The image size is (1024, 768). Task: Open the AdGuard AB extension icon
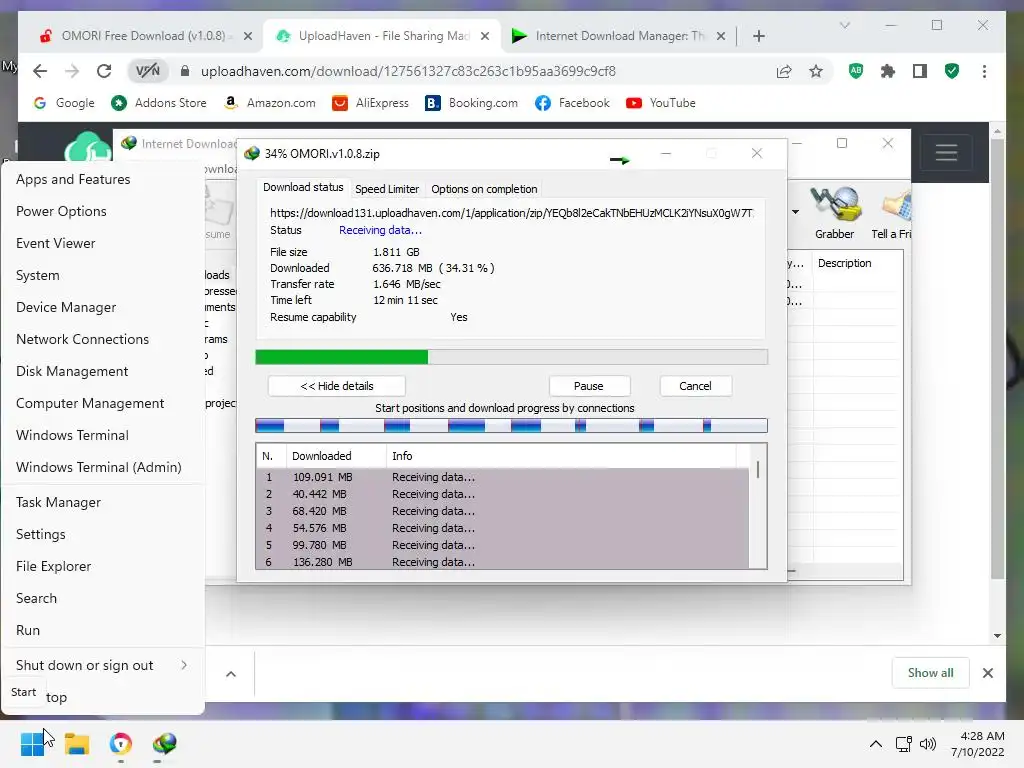click(856, 71)
